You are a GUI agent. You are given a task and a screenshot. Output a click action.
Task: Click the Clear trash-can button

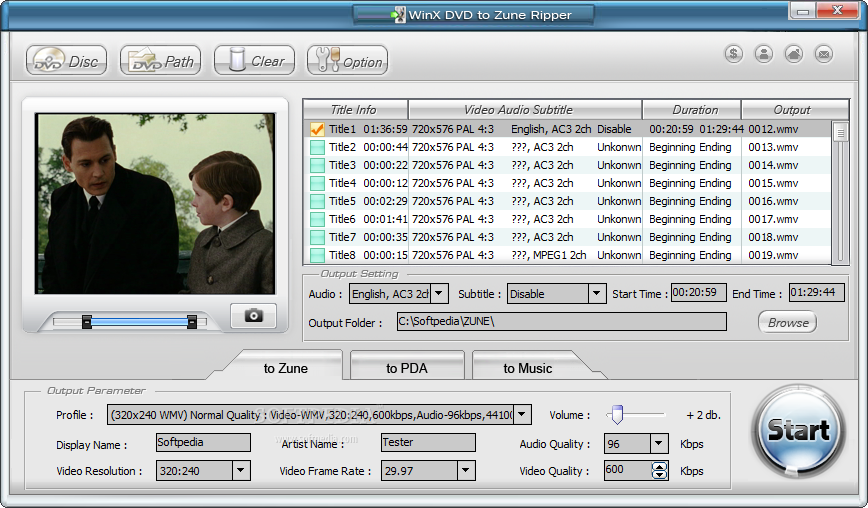(x=255, y=60)
